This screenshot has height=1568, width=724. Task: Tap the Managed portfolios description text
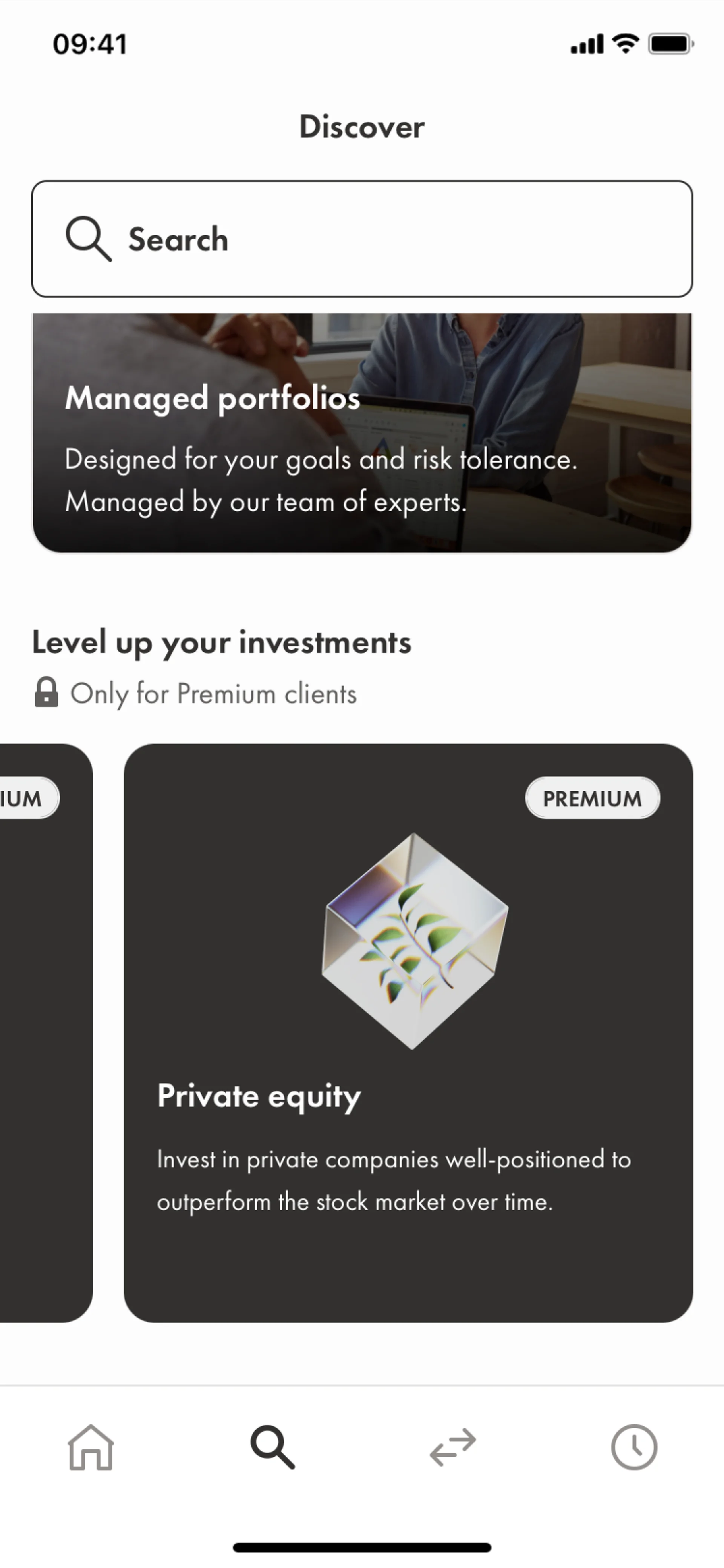[x=320, y=480]
